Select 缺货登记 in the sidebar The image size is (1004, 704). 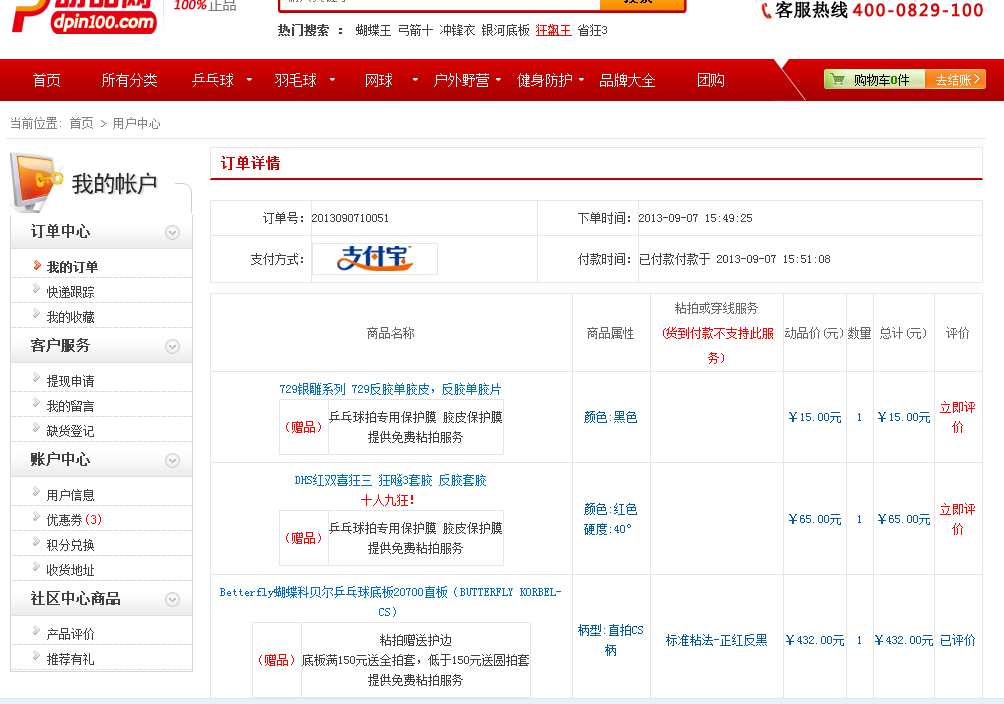click(70, 431)
